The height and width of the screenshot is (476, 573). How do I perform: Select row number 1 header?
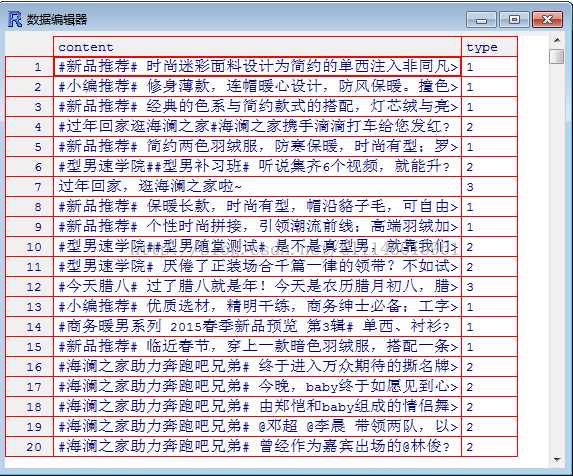(x=30, y=67)
